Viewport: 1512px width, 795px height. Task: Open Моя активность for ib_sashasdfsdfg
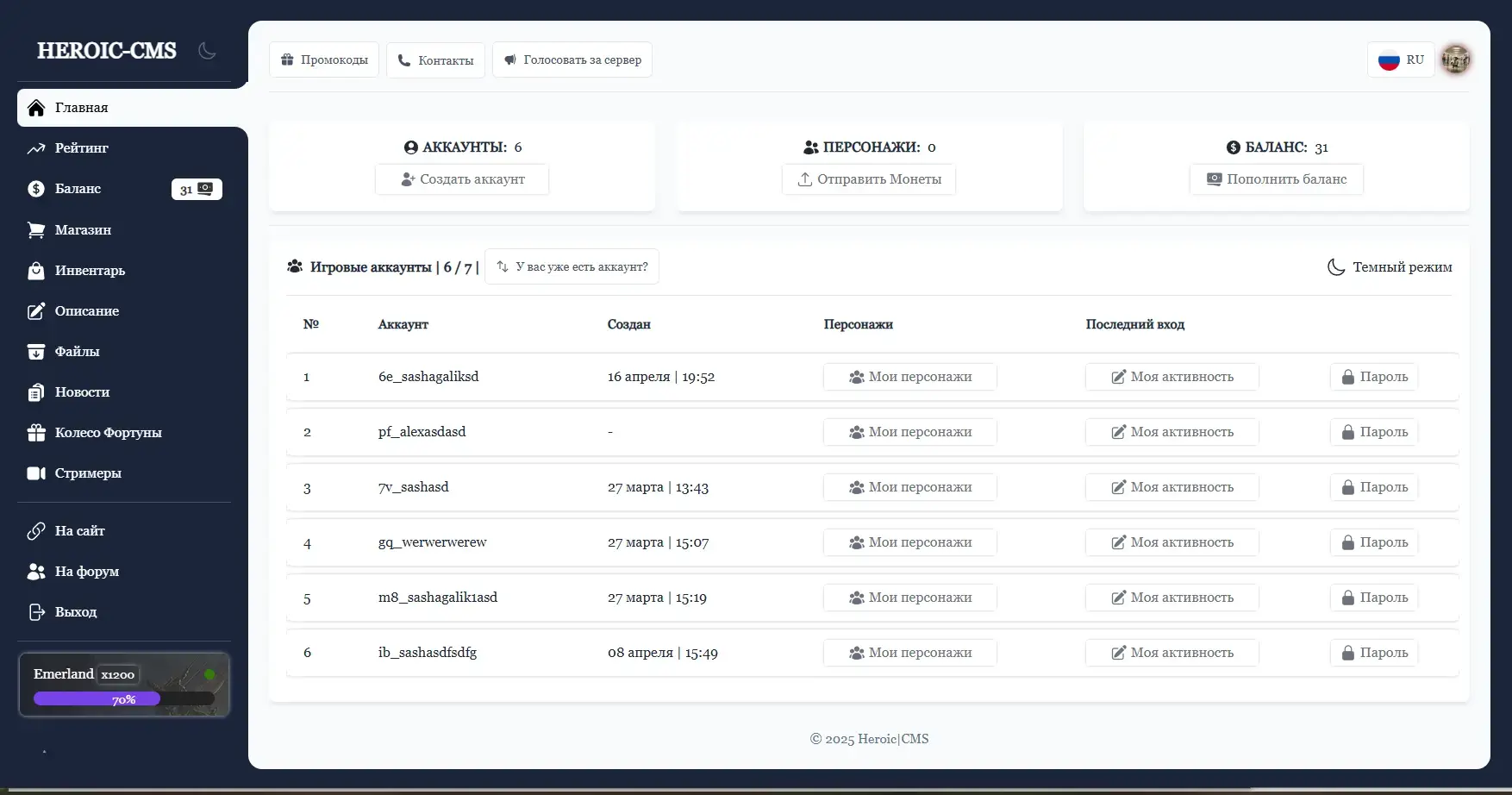pos(1172,653)
